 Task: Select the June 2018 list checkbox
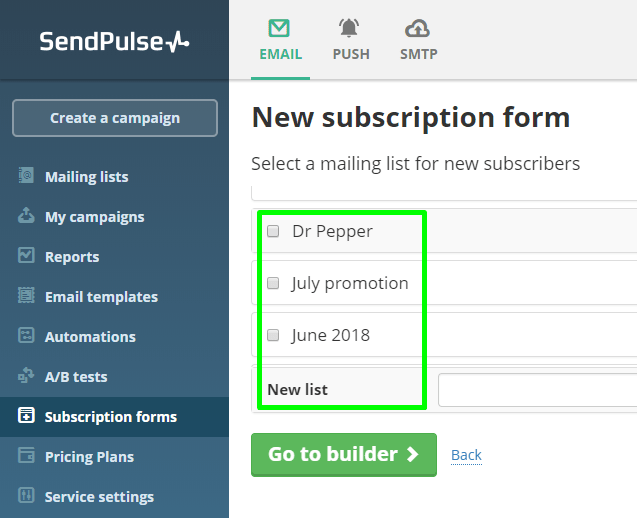coord(273,335)
